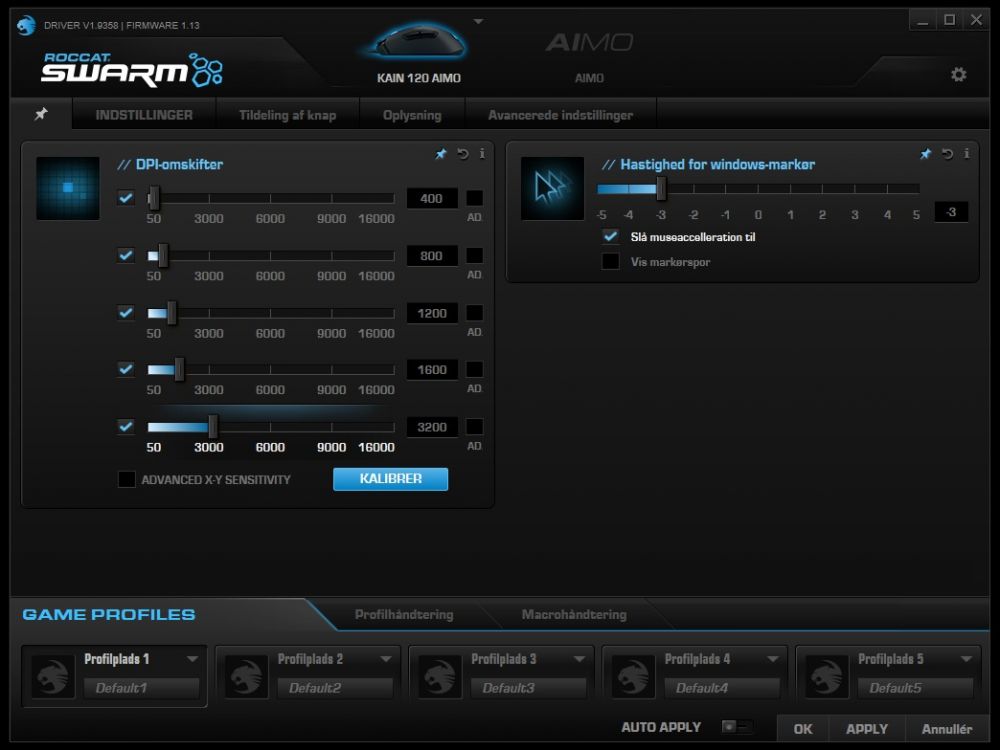Uncheck the 400 DPI level checkbox

coord(126,198)
